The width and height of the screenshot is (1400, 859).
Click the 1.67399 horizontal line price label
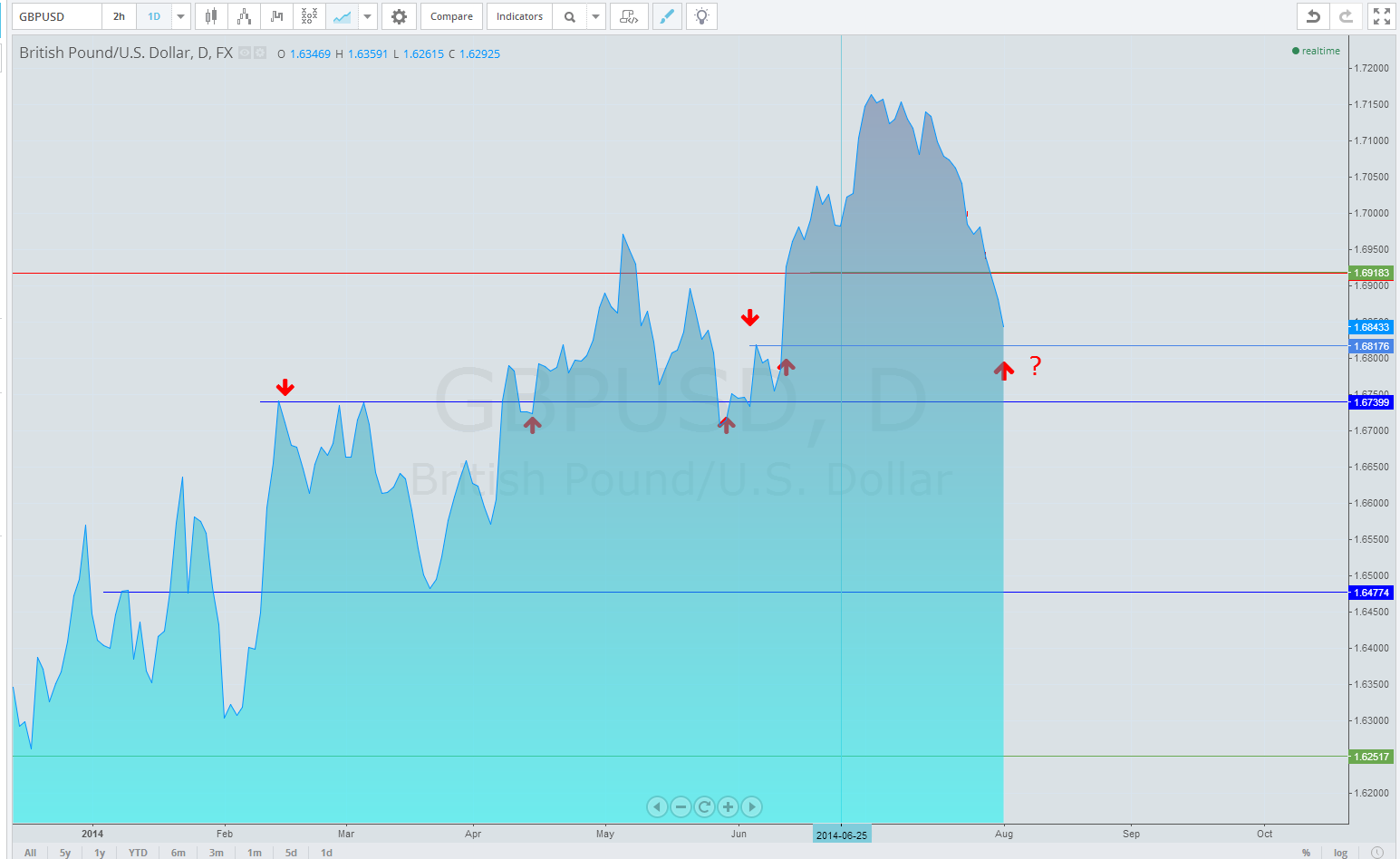(x=1371, y=402)
